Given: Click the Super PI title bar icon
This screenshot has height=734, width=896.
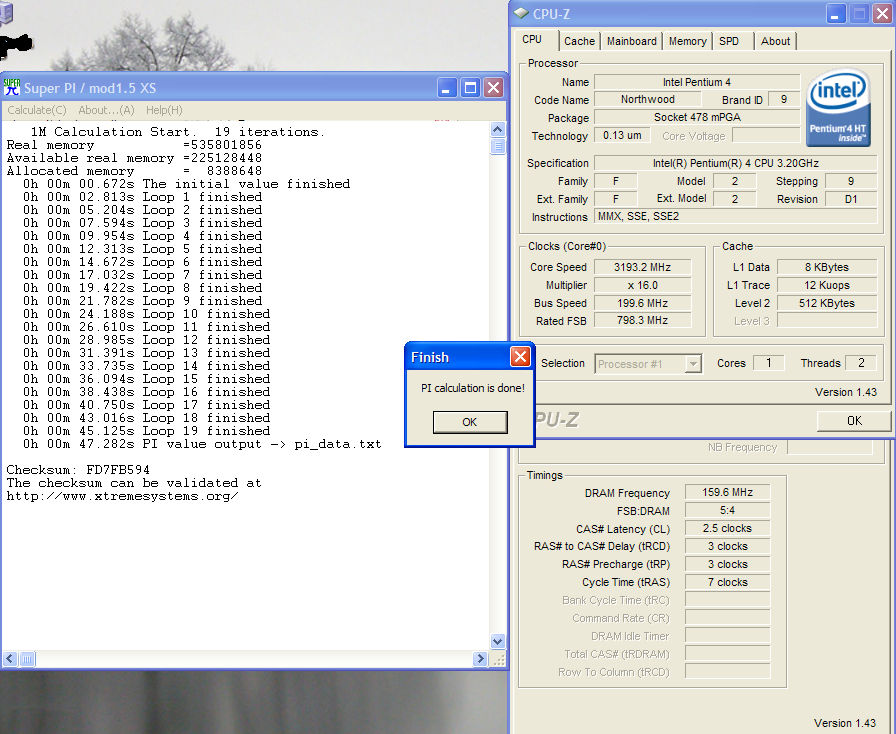Looking at the screenshot, I should click(11, 87).
